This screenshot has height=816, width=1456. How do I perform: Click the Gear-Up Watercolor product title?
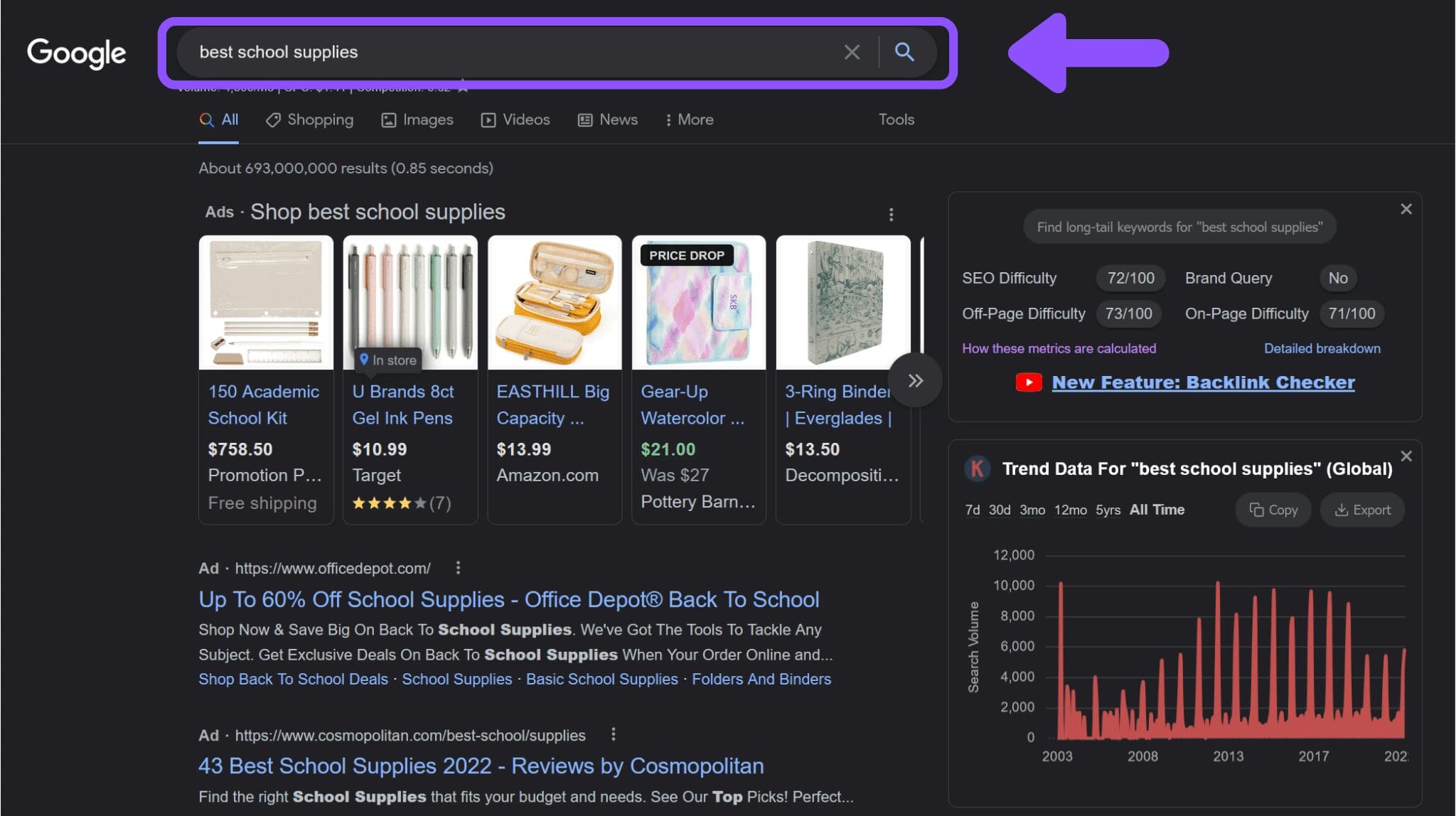tap(692, 404)
